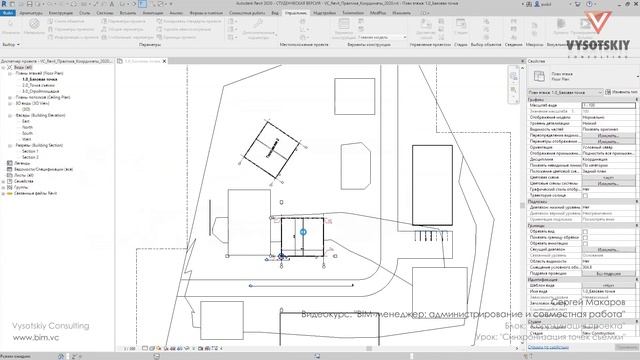Image resolution: width=640 pixels, height=360 pixels.
Task: Open the Insert (Вставить) ribbon tab
Action: 128,13
